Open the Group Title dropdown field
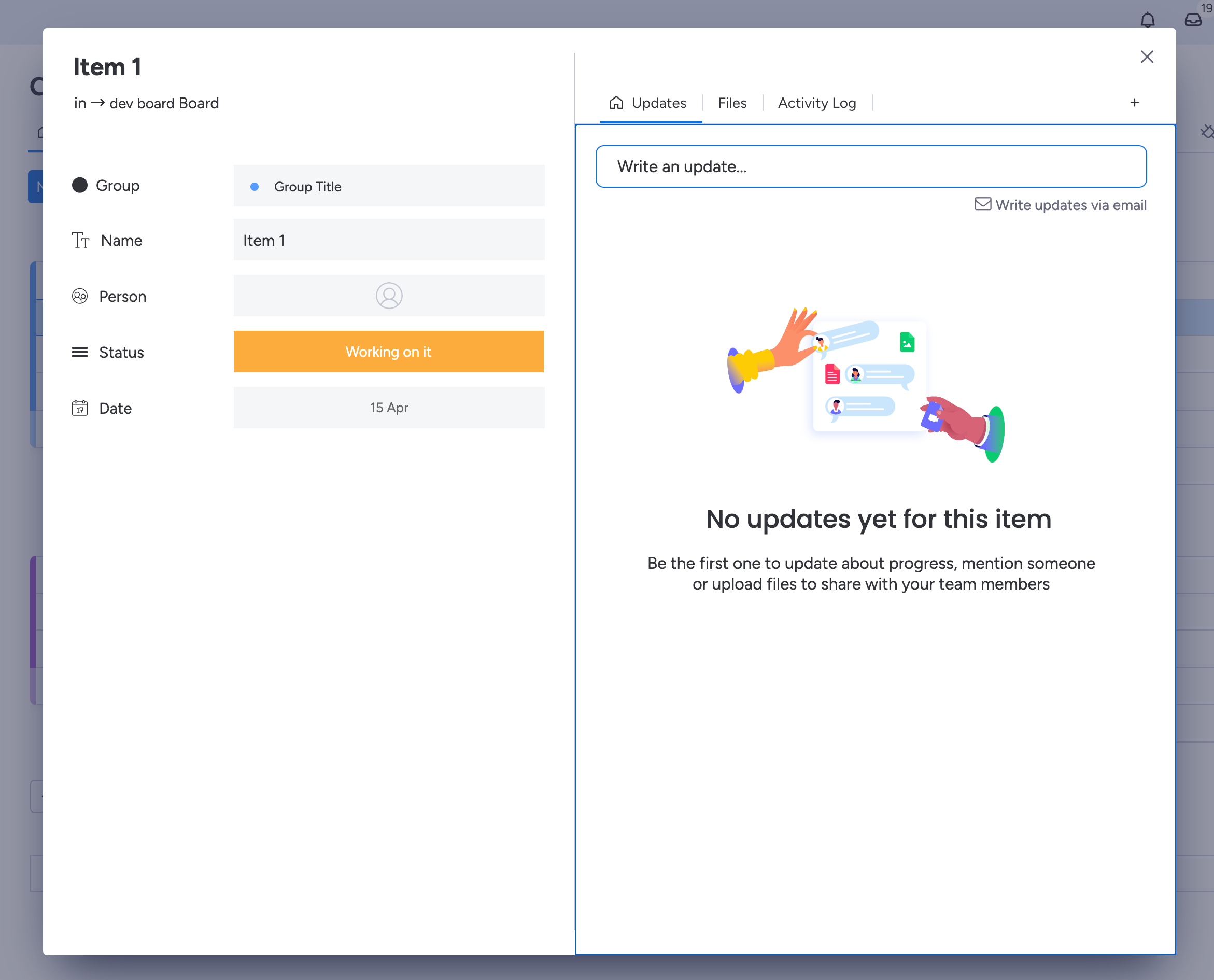1214x980 pixels. (x=389, y=186)
